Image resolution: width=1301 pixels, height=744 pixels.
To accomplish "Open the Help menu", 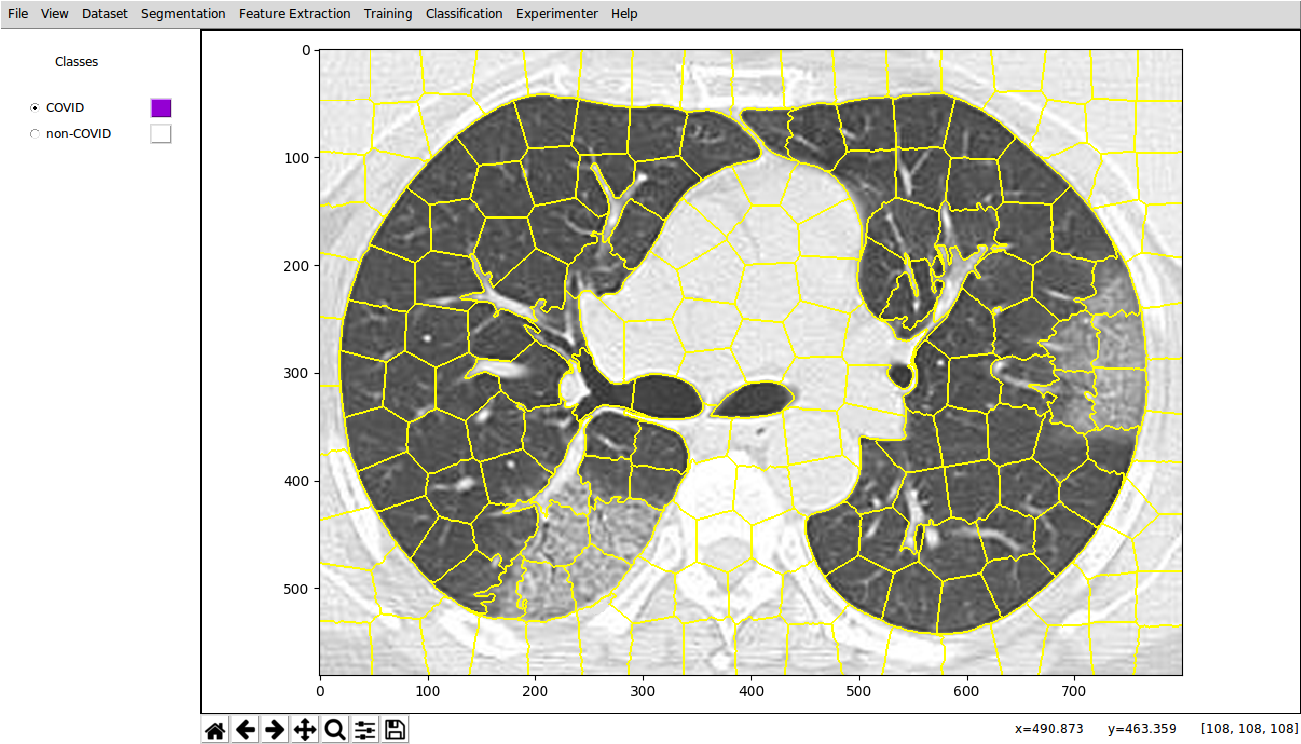I will (624, 14).
